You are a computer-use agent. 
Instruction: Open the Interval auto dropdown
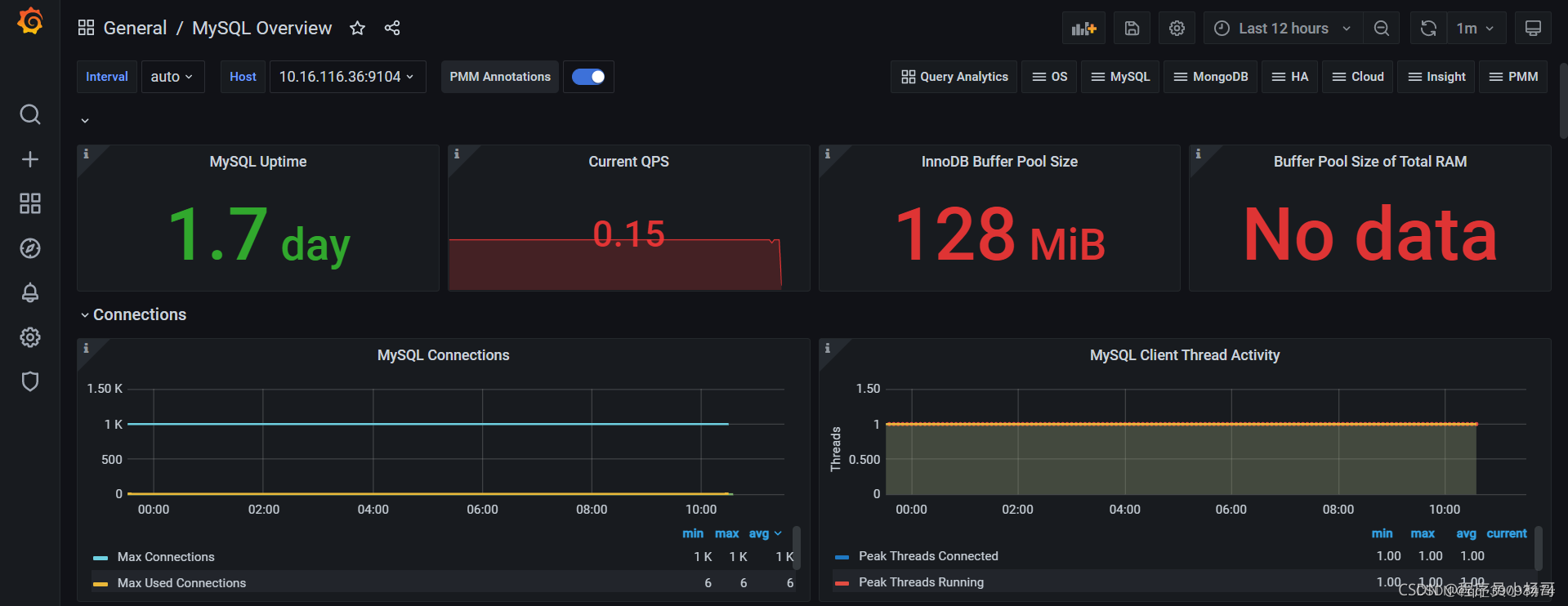point(172,77)
